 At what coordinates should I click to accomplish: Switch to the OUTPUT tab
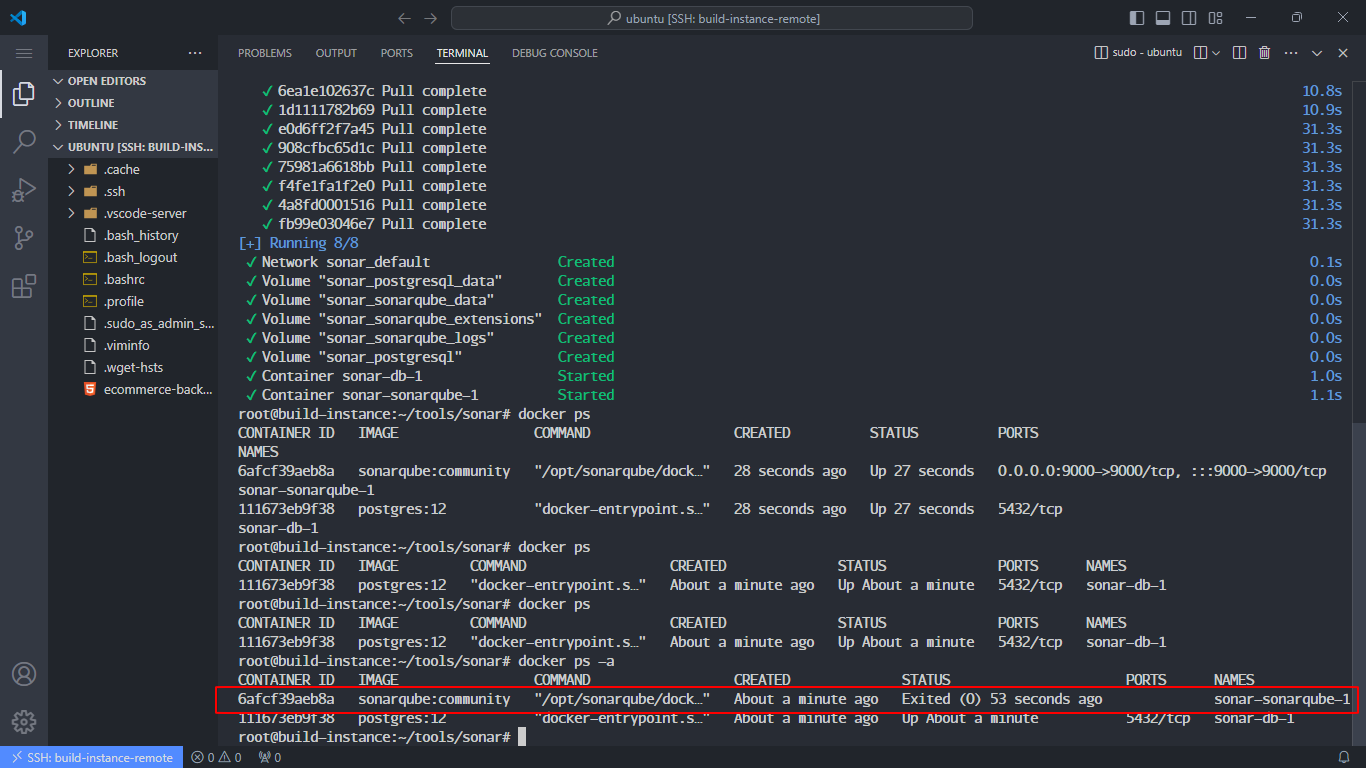(336, 53)
